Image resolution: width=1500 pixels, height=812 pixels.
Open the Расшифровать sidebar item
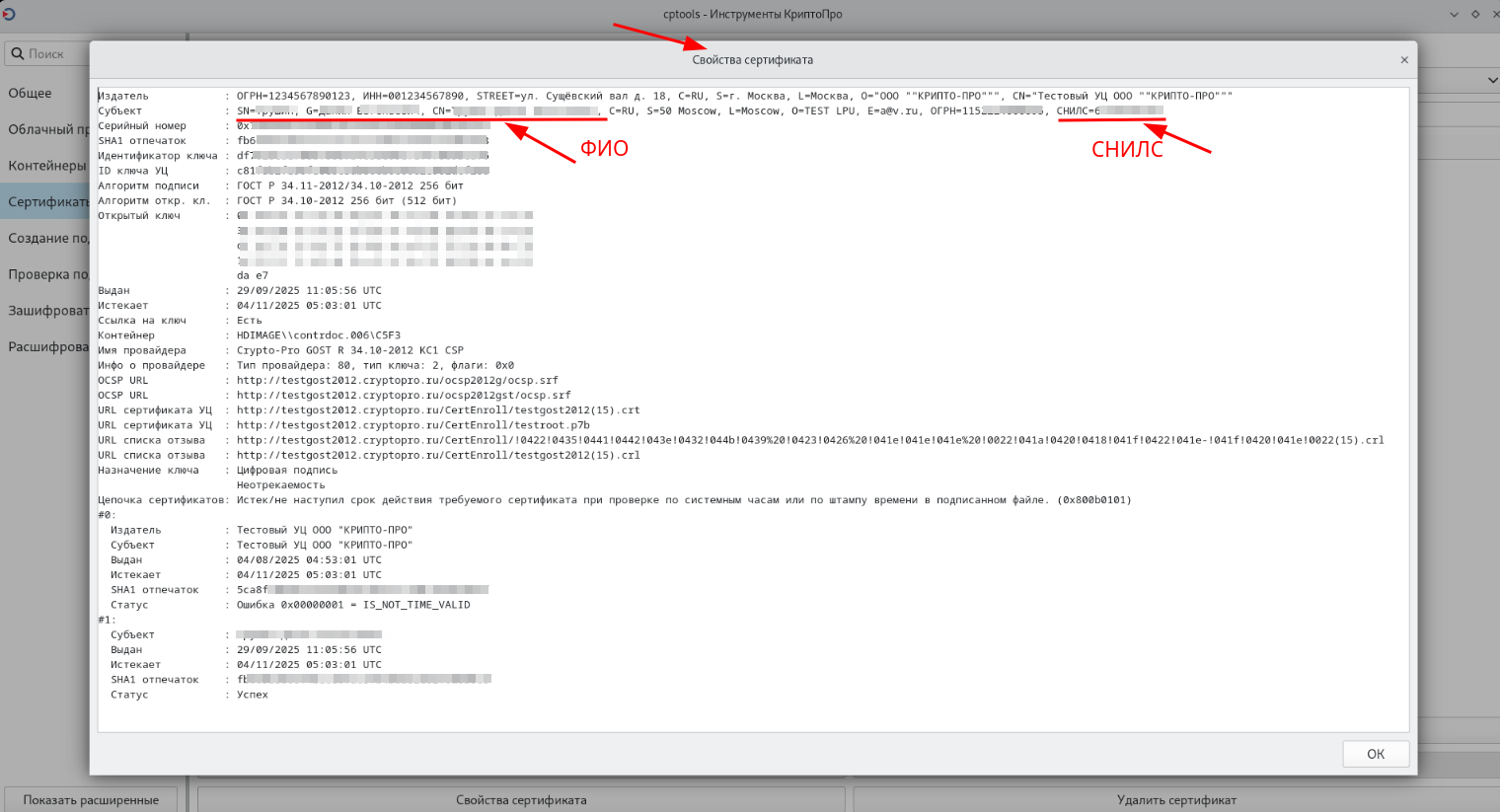click(x=47, y=347)
